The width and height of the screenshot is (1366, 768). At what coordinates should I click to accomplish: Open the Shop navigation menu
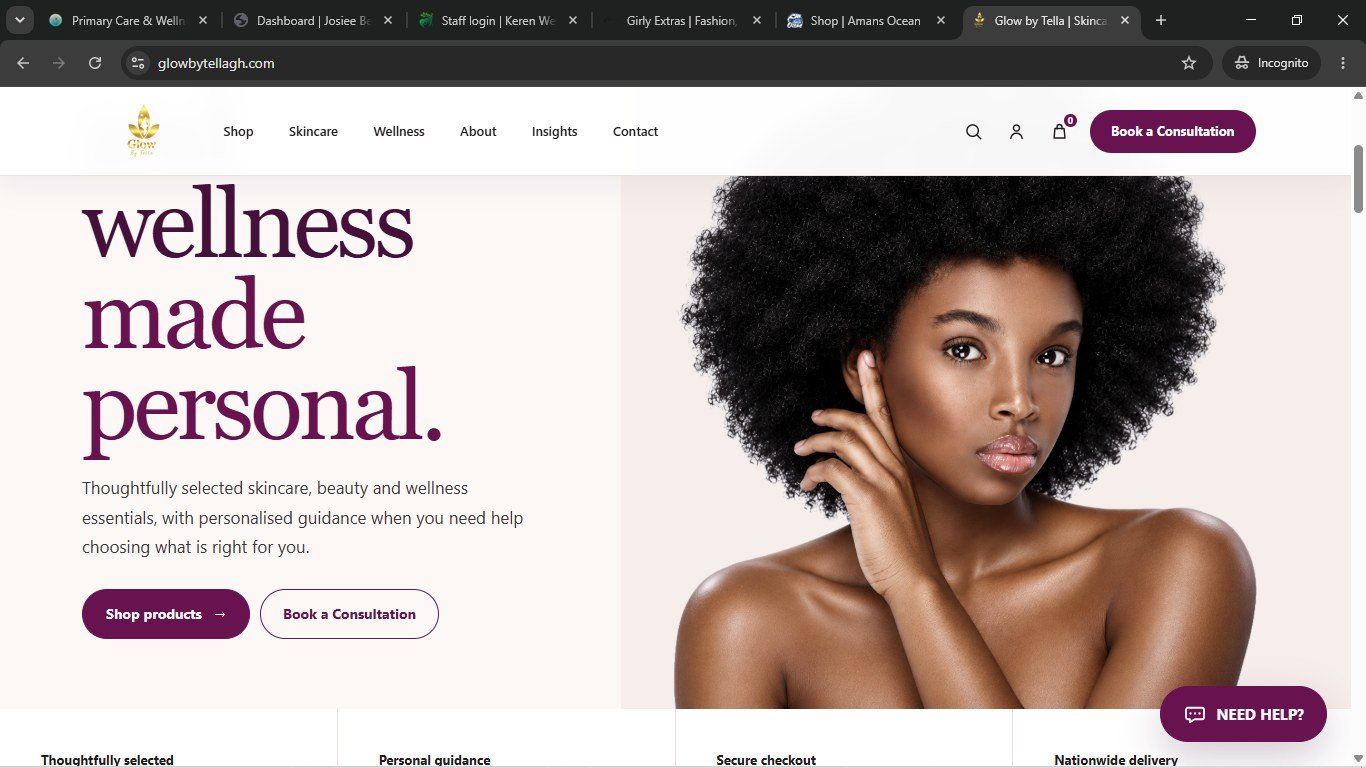pos(238,132)
